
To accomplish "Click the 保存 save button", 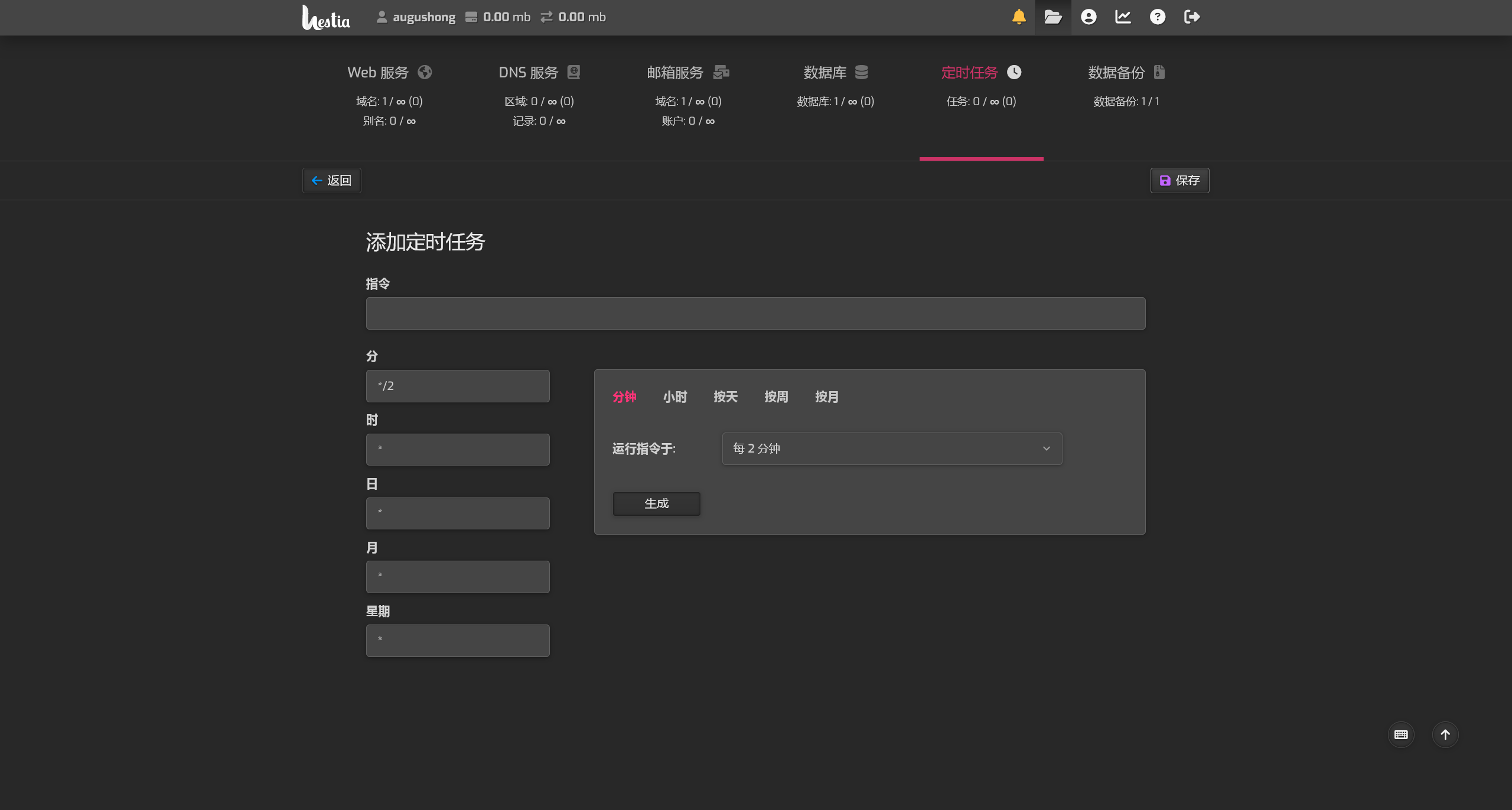I will tap(1179, 180).
